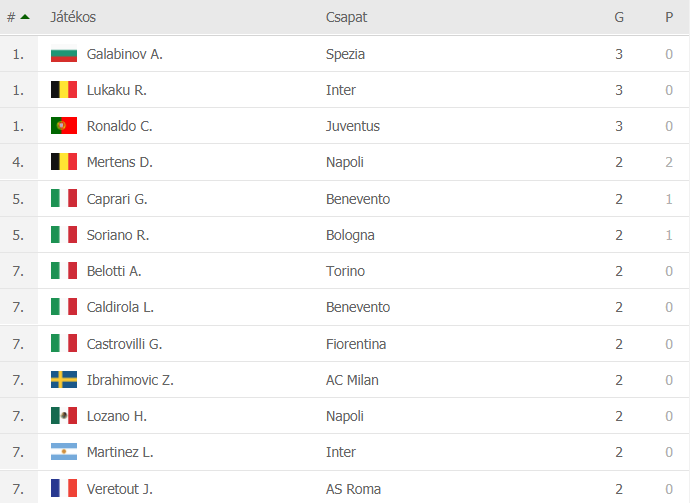The height and width of the screenshot is (503, 690).
Task: Toggle the rank sort arrow in header
Action: click(25, 17)
